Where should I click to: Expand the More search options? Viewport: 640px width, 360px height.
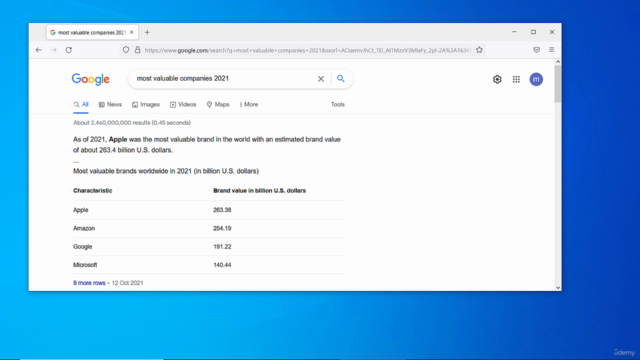point(249,104)
